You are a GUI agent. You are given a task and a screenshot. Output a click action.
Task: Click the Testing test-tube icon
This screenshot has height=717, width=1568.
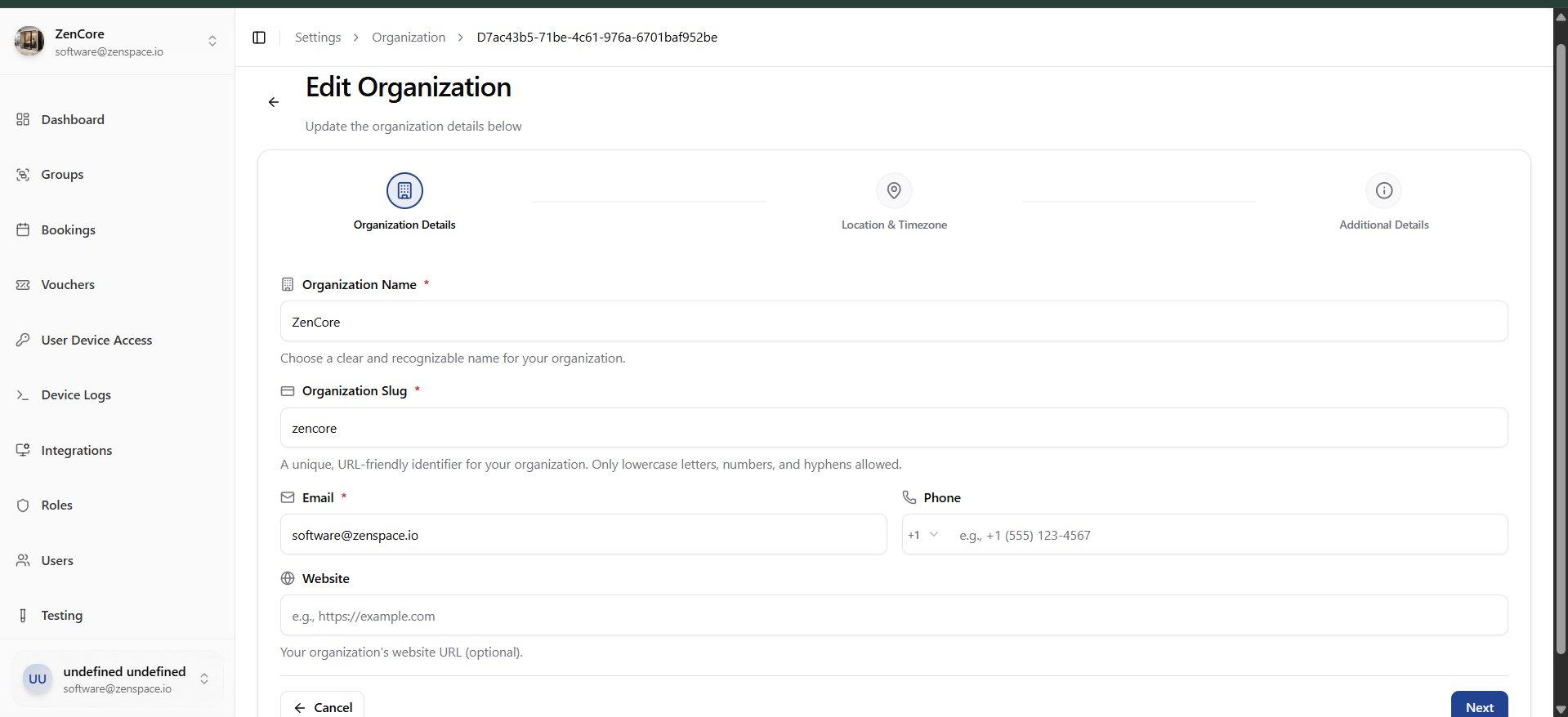point(23,616)
